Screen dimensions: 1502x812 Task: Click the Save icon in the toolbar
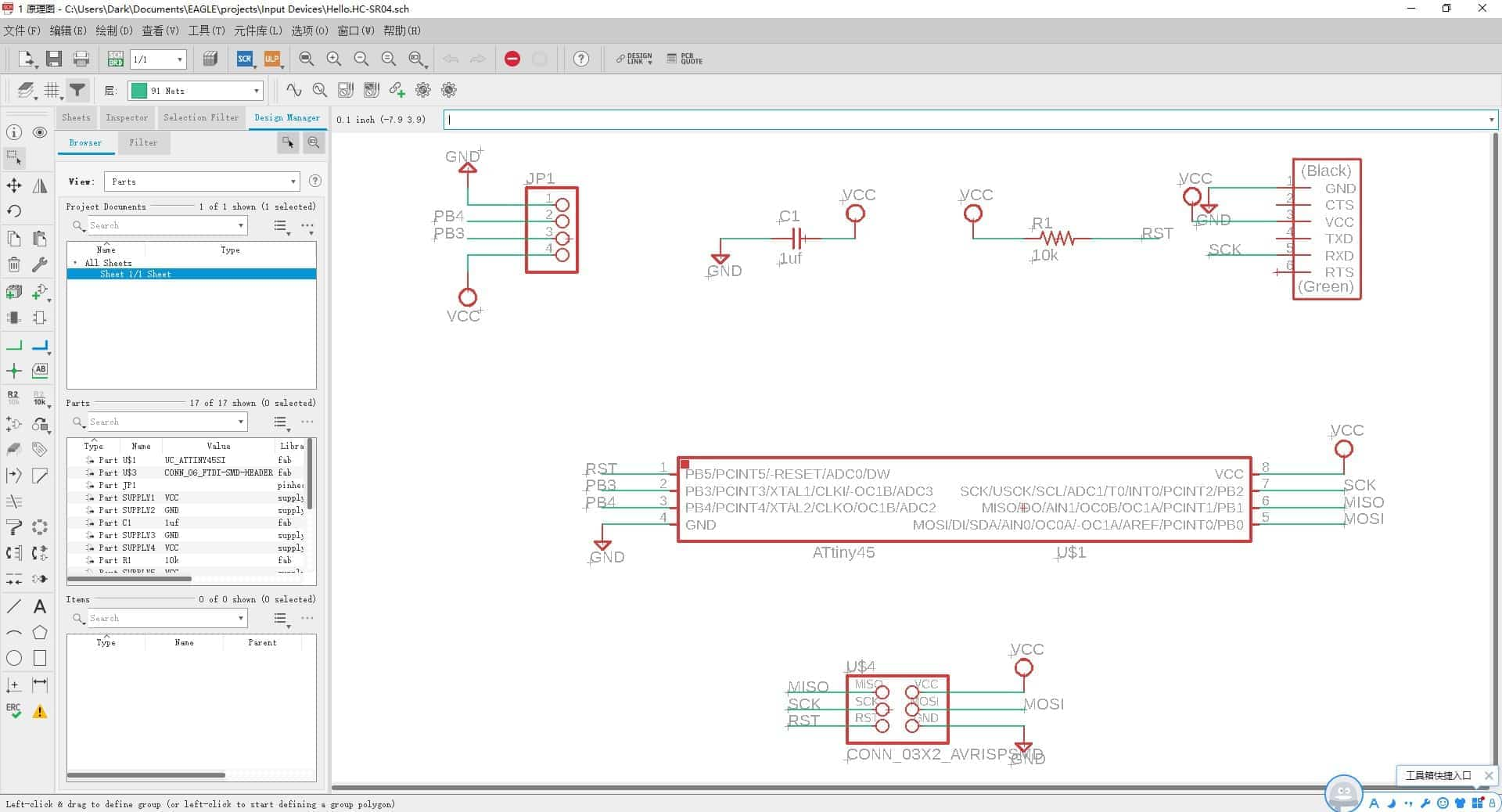(53, 59)
